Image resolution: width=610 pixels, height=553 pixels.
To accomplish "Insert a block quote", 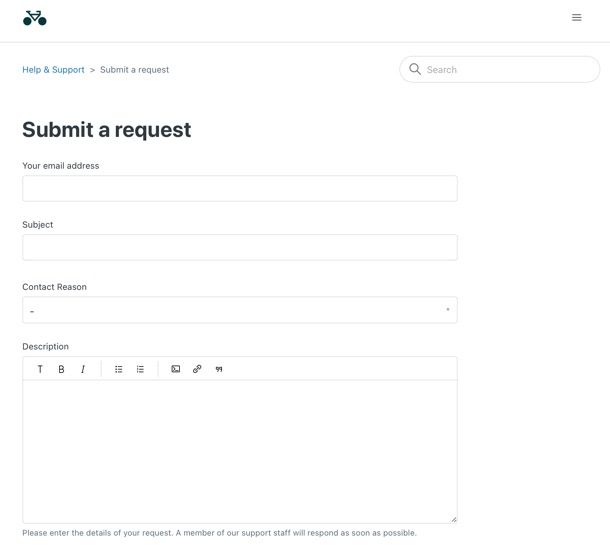I will click(219, 369).
